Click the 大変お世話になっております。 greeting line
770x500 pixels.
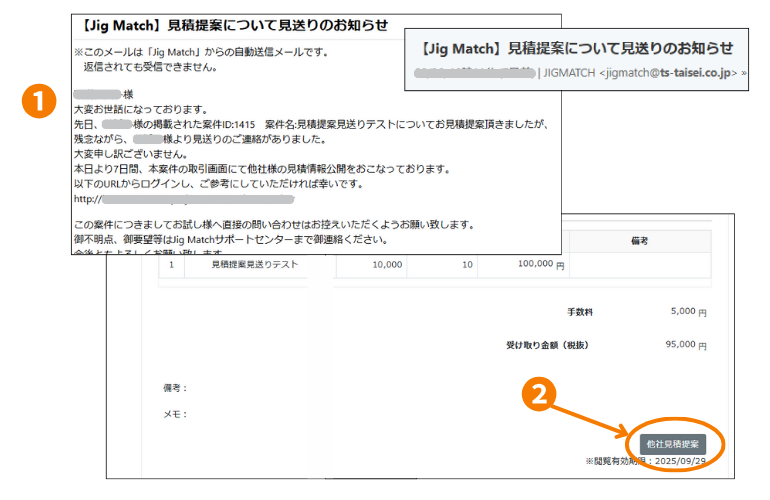[141, 110]
